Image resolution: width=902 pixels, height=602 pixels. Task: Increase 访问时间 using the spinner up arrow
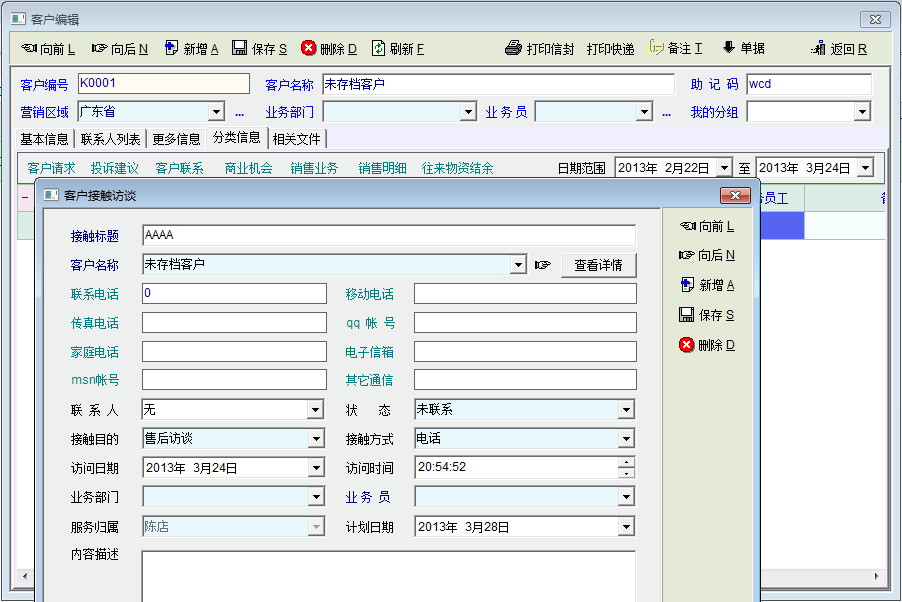click(x=626, y=462)
